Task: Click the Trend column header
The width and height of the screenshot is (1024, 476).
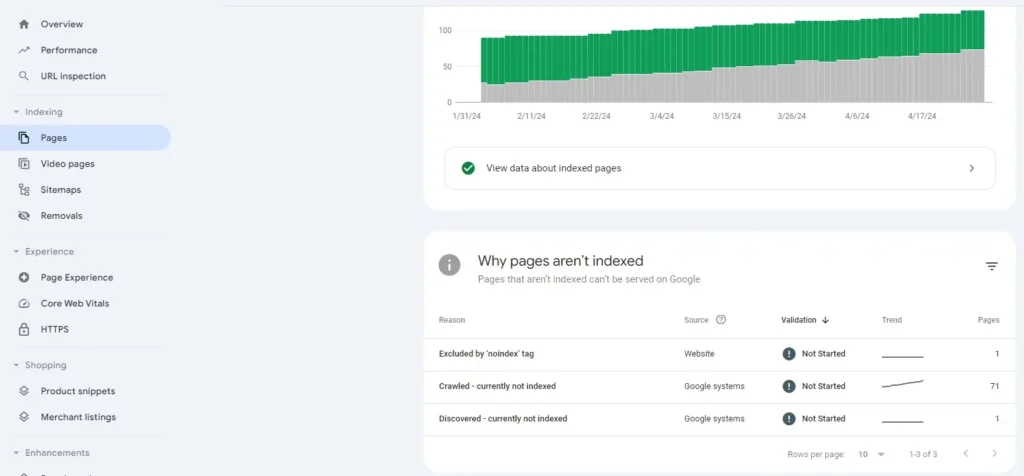Action: coord(891,320)
